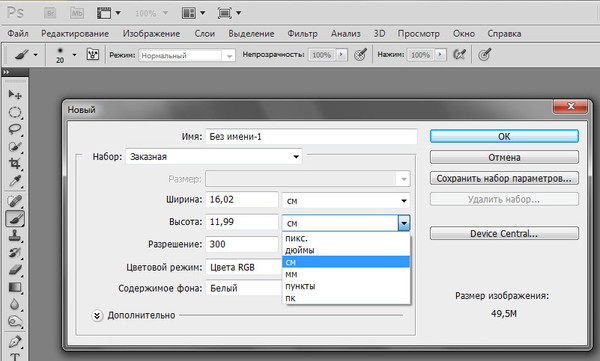The width and height of the screenshot is (600, 361).
Task: Choose пк from units list
Action: (x=346, y=298)
